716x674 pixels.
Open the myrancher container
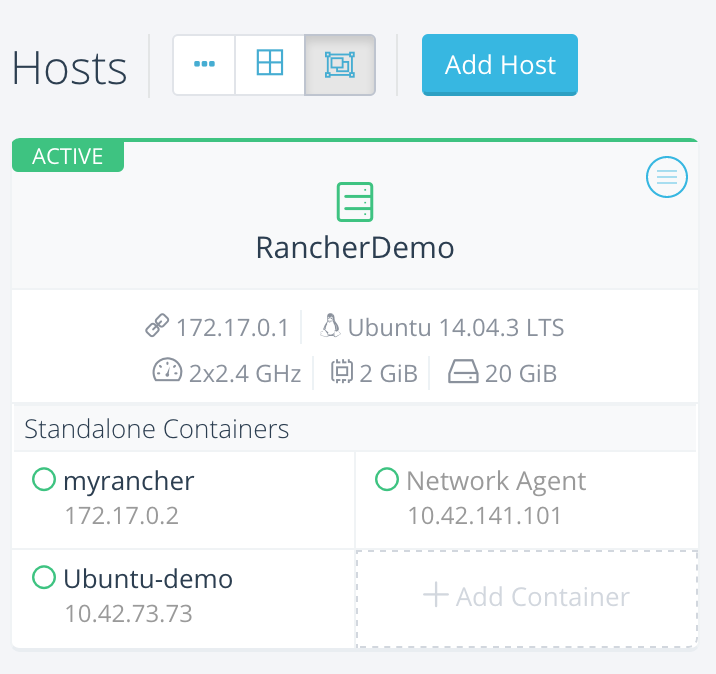pyautogui.click(x=129, y=481)
